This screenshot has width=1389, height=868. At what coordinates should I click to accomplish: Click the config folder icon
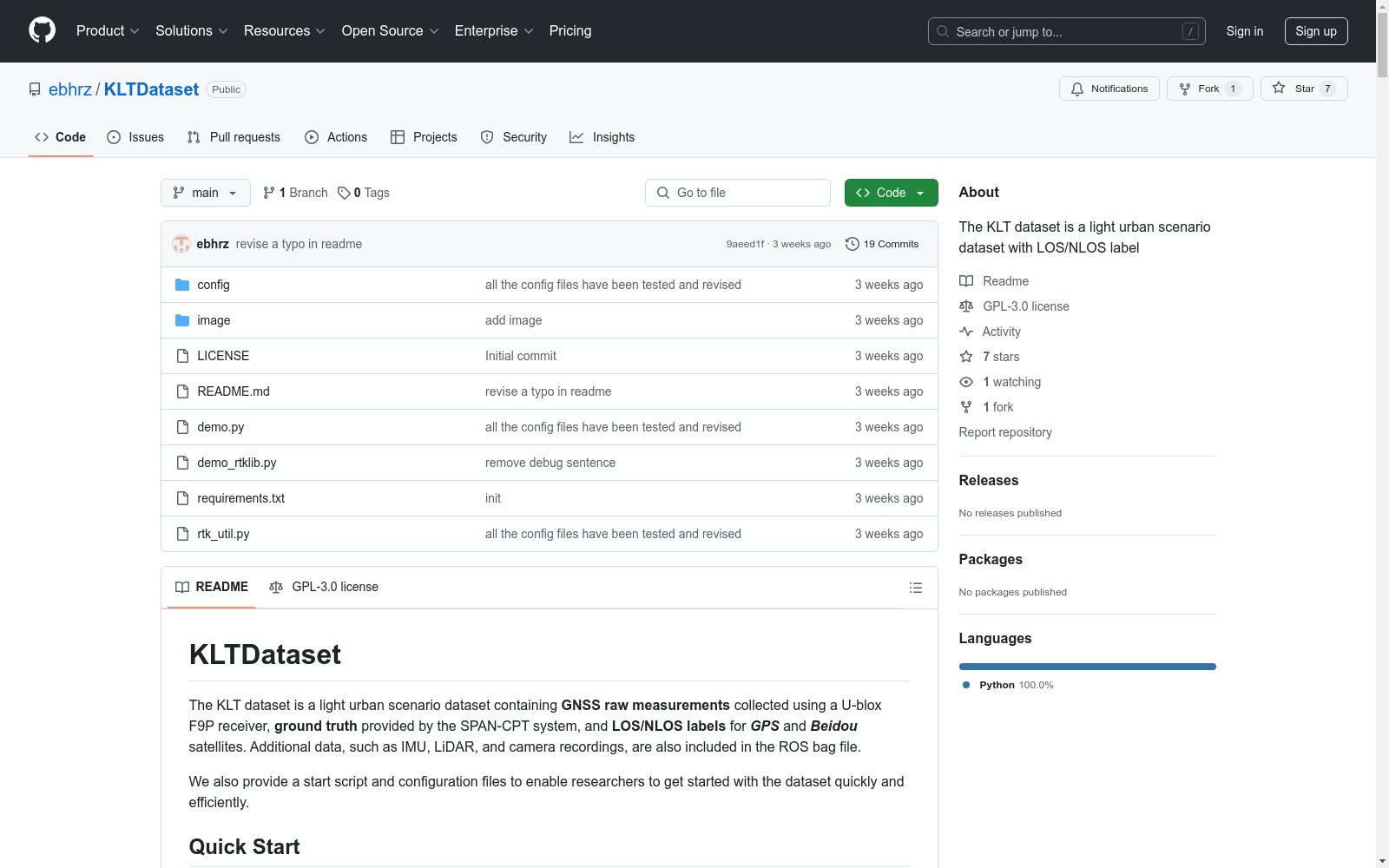(182, 285)
